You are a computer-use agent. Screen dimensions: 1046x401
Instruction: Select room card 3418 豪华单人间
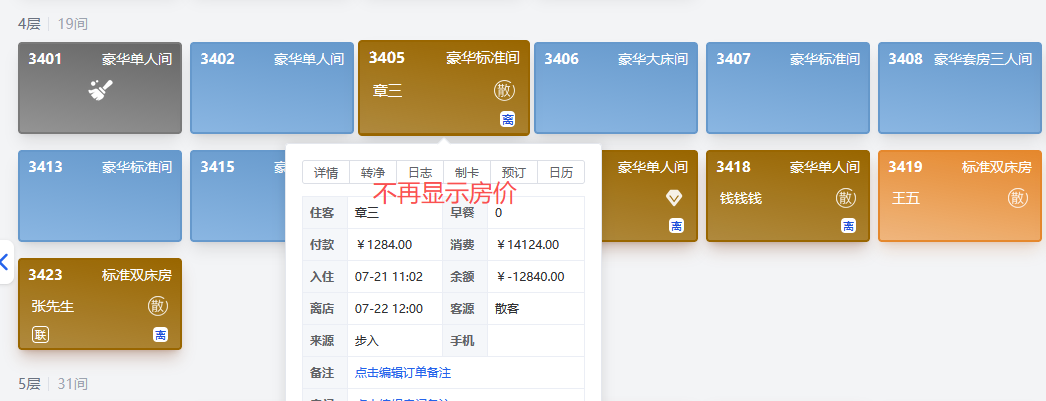click(x=789, y=196)
